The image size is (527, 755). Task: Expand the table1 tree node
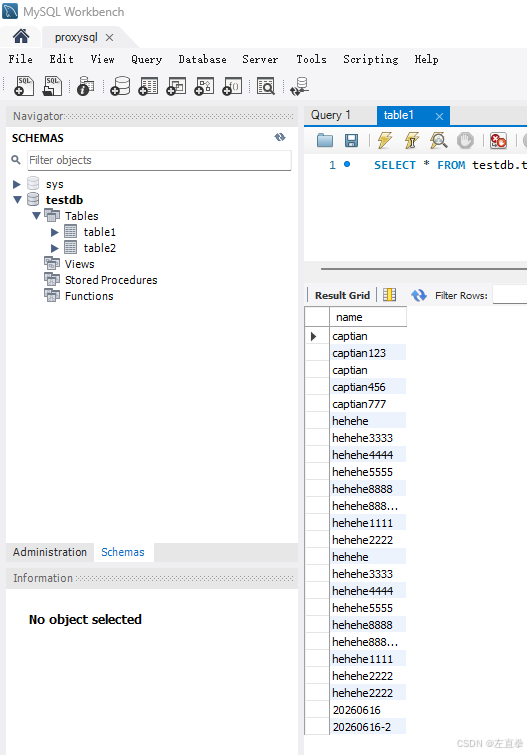(x=54, y=232)
